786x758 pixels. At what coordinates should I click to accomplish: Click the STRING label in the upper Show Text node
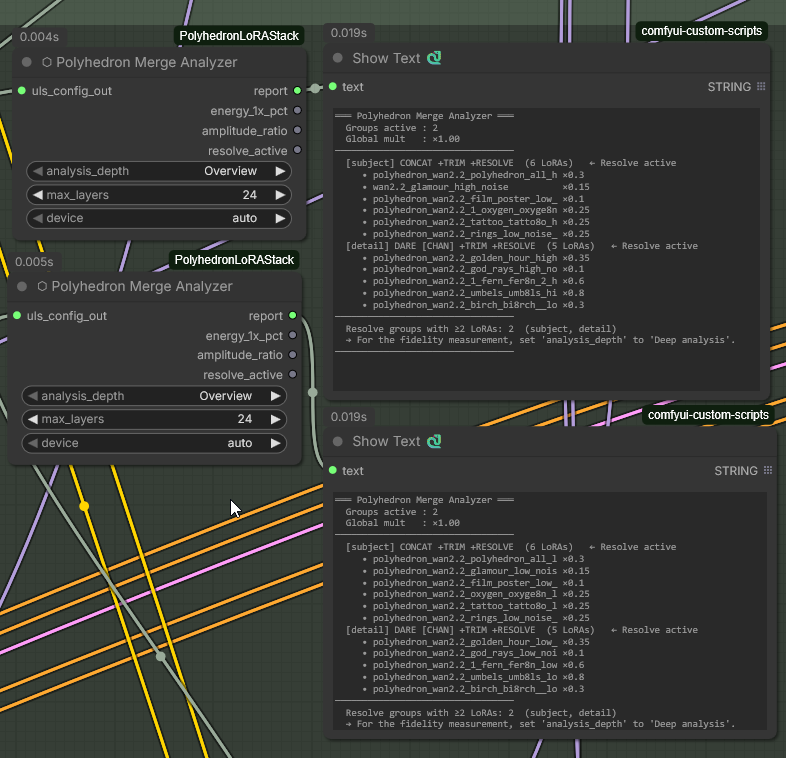click(x=729, y=87)
